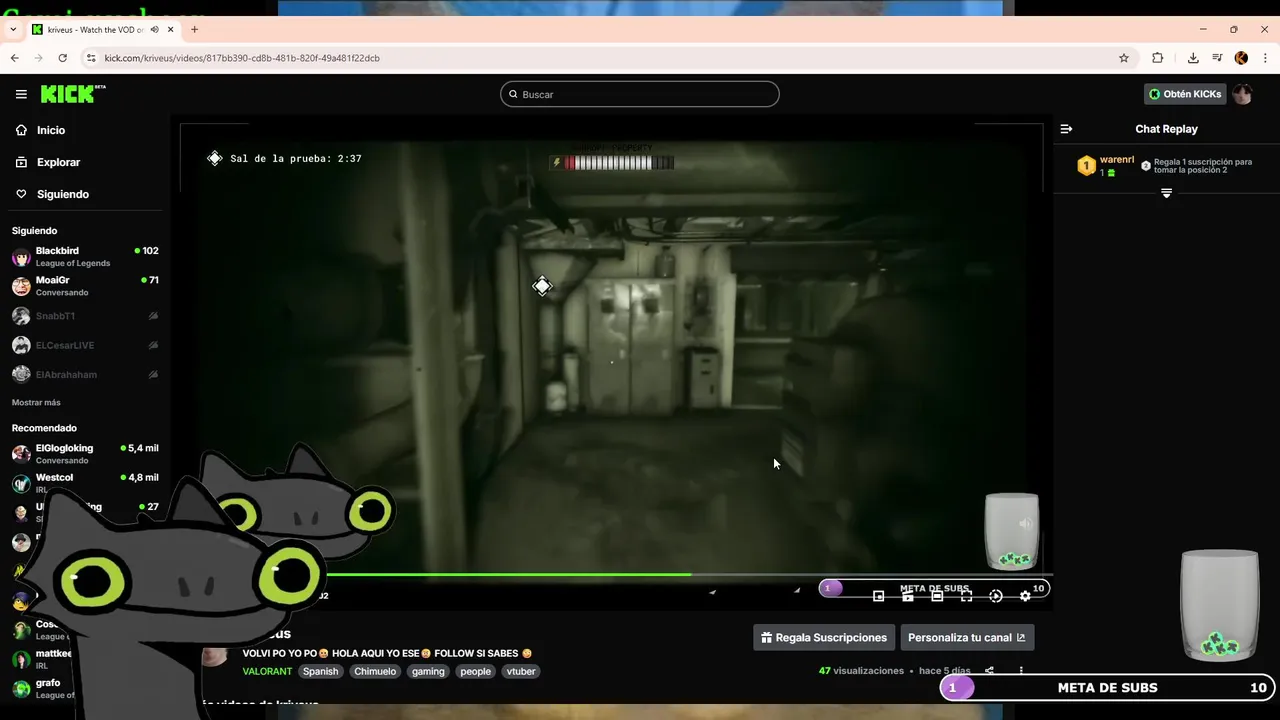View site information icon in address bar
This screenshot has width=1280, height=720.
91,58
